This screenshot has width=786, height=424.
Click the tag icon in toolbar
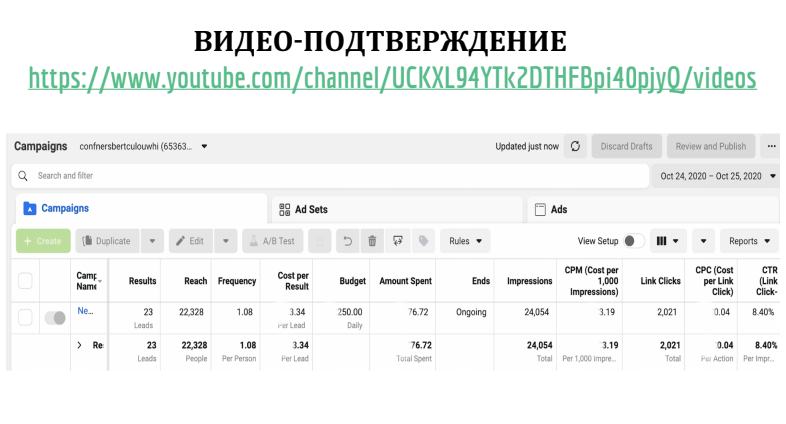[x=424, y=241]
